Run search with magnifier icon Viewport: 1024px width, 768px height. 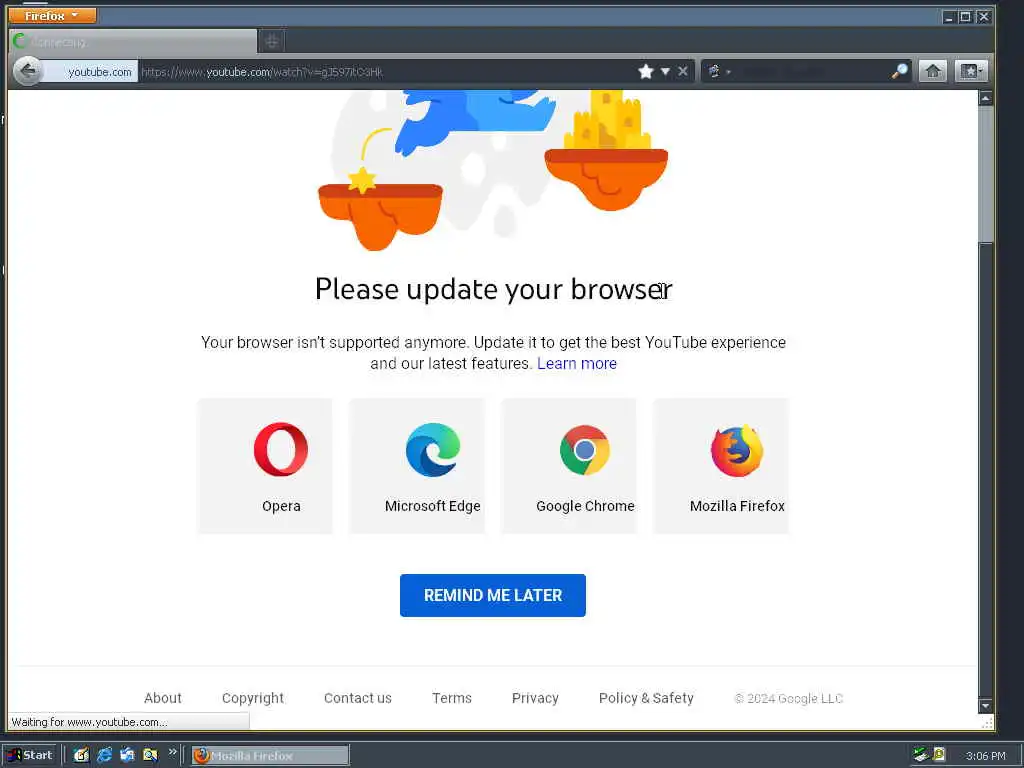click(899, 71)
